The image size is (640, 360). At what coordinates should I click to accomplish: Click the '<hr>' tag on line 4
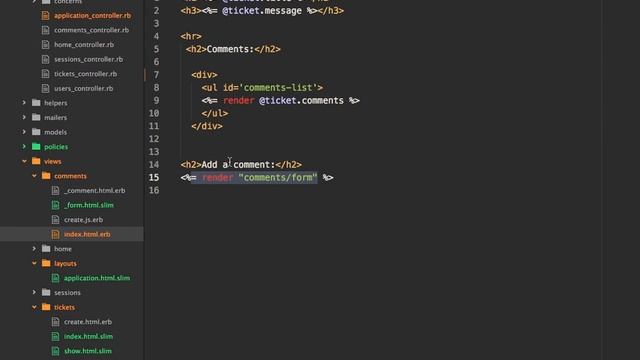(x=191, y=36)
